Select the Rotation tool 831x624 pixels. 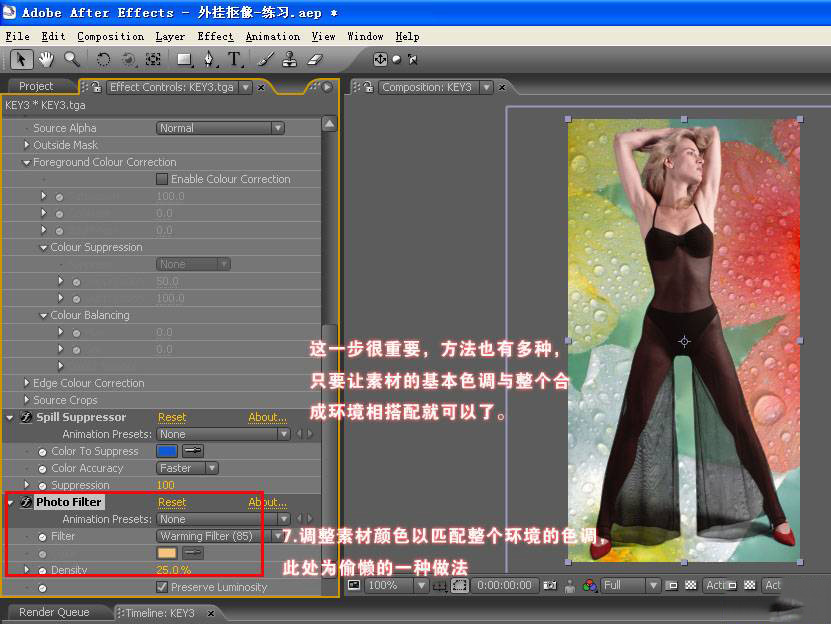pos(103,59)
